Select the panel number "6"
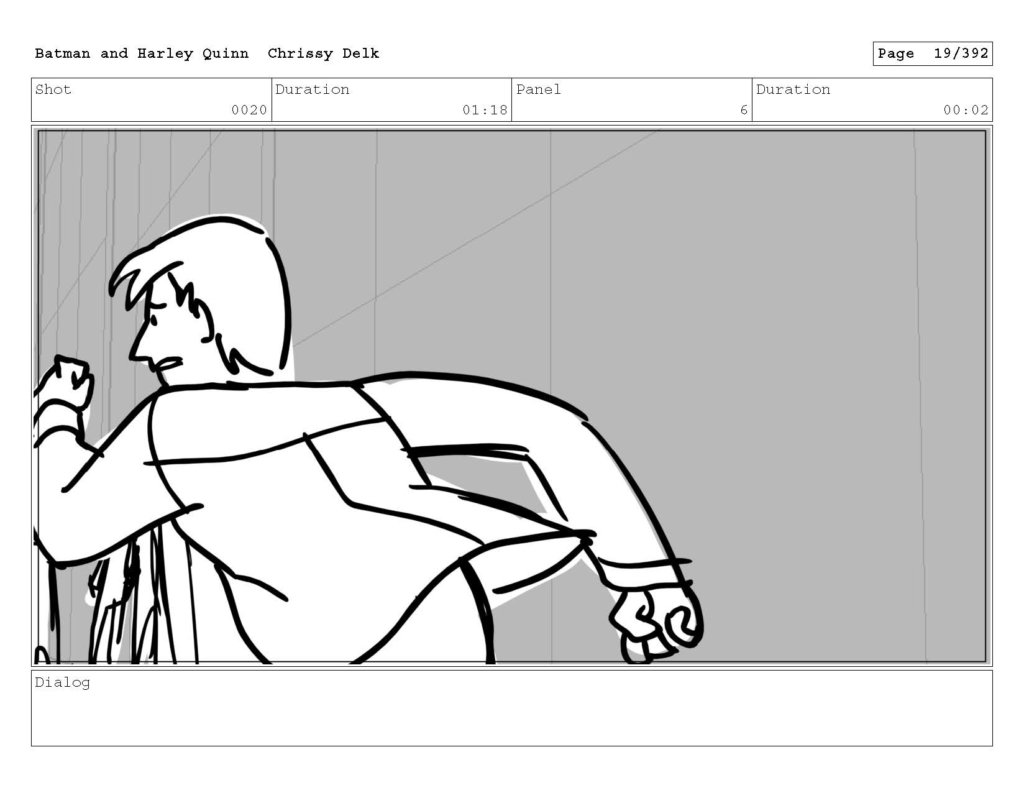 tap(743, 110)
